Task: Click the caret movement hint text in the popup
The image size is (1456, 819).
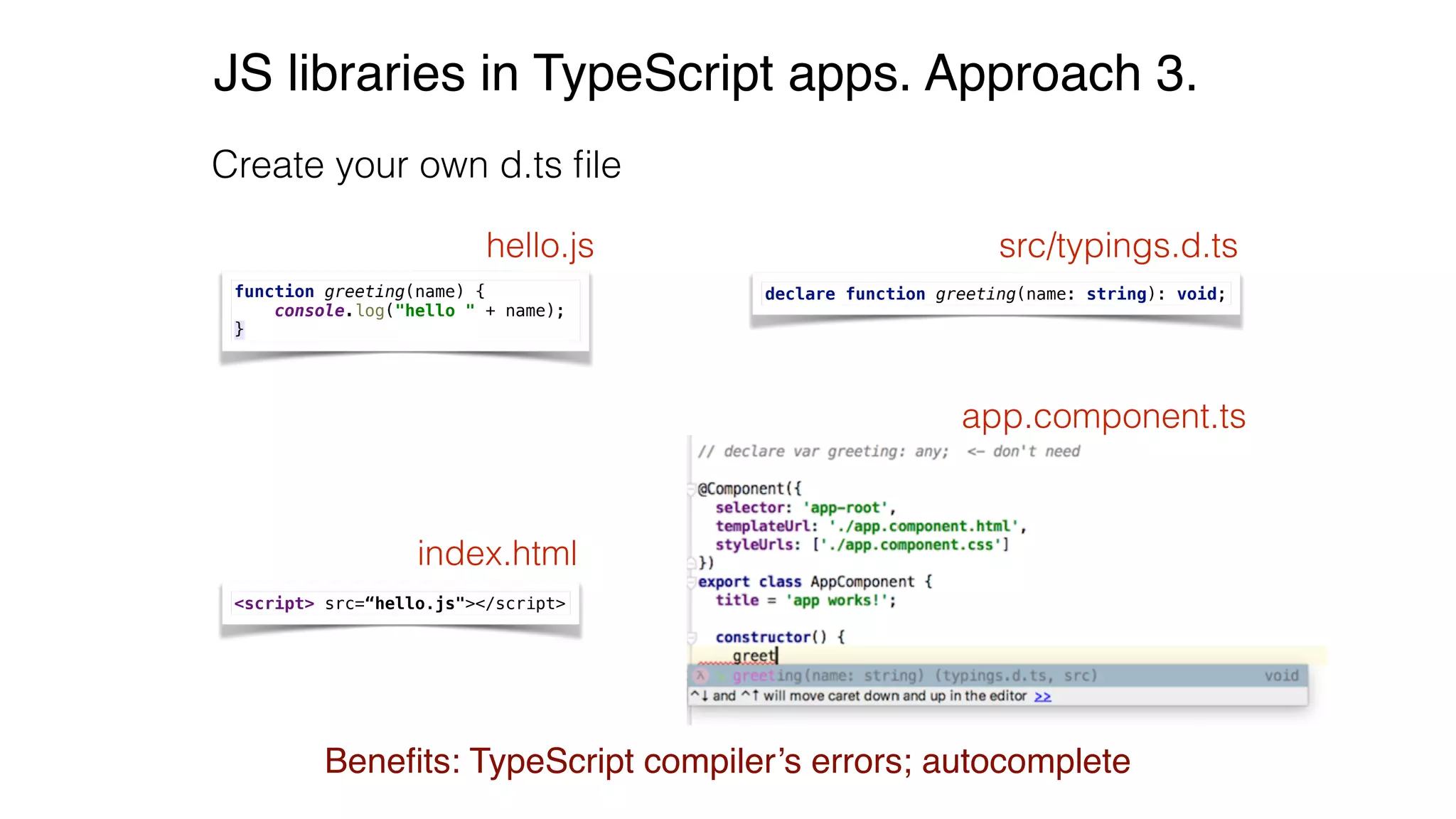Action: click(859, 696)
